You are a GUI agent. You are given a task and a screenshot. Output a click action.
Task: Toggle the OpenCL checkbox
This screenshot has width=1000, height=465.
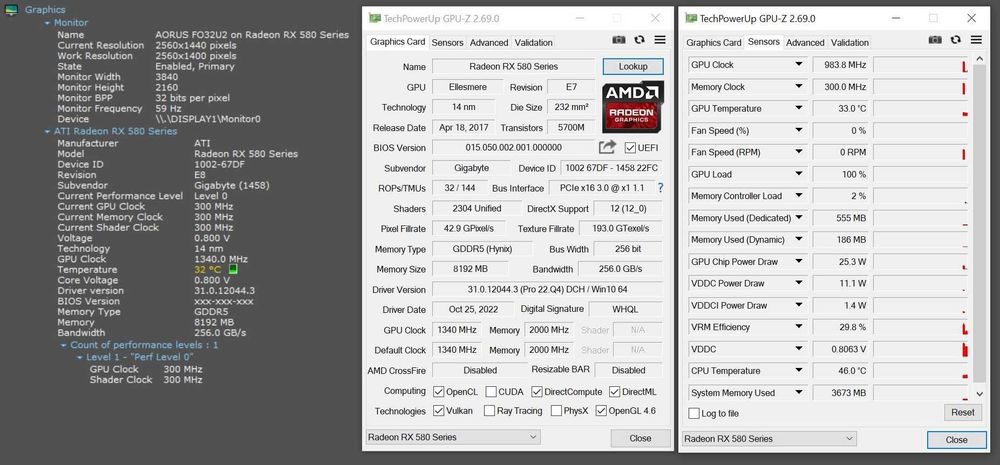coord(438,392)
